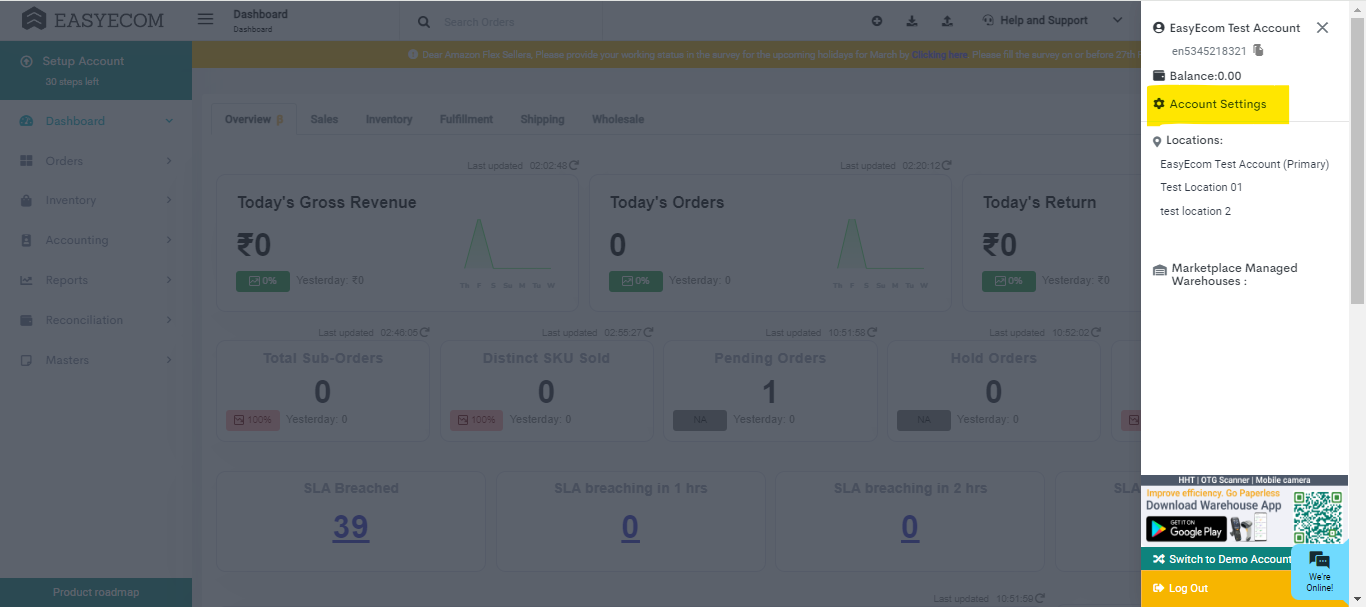
Task: Click the download icon in header
Action: tap(912, 21)
